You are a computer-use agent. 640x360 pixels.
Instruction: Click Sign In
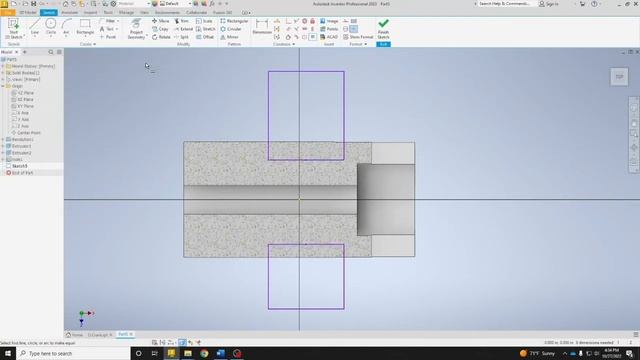[549, 4]
